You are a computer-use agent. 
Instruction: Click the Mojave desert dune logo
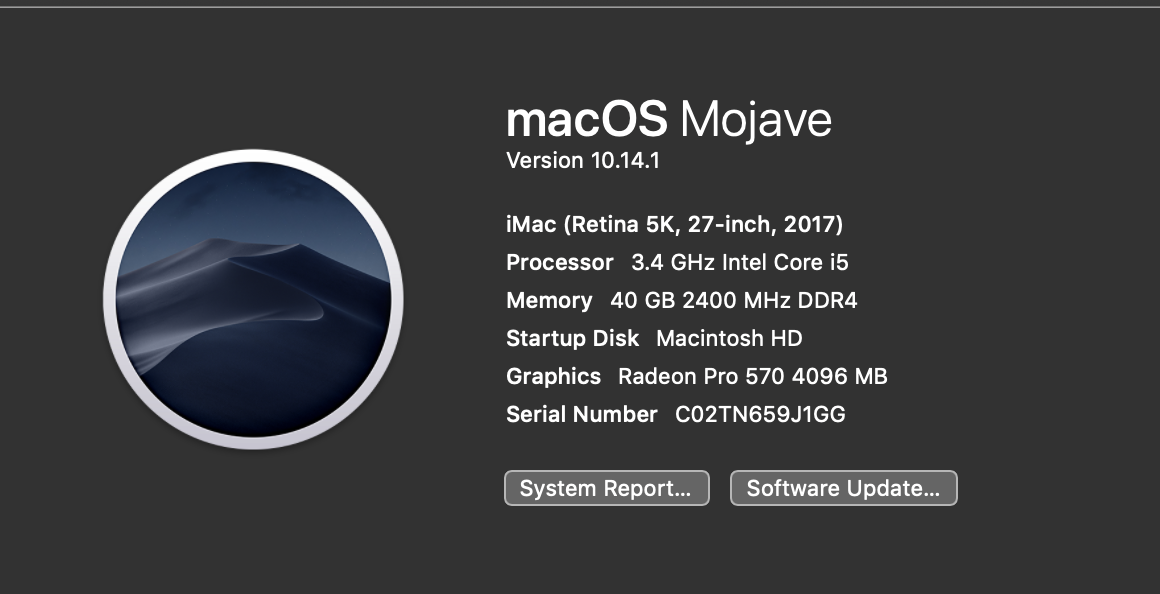point(253,300)
